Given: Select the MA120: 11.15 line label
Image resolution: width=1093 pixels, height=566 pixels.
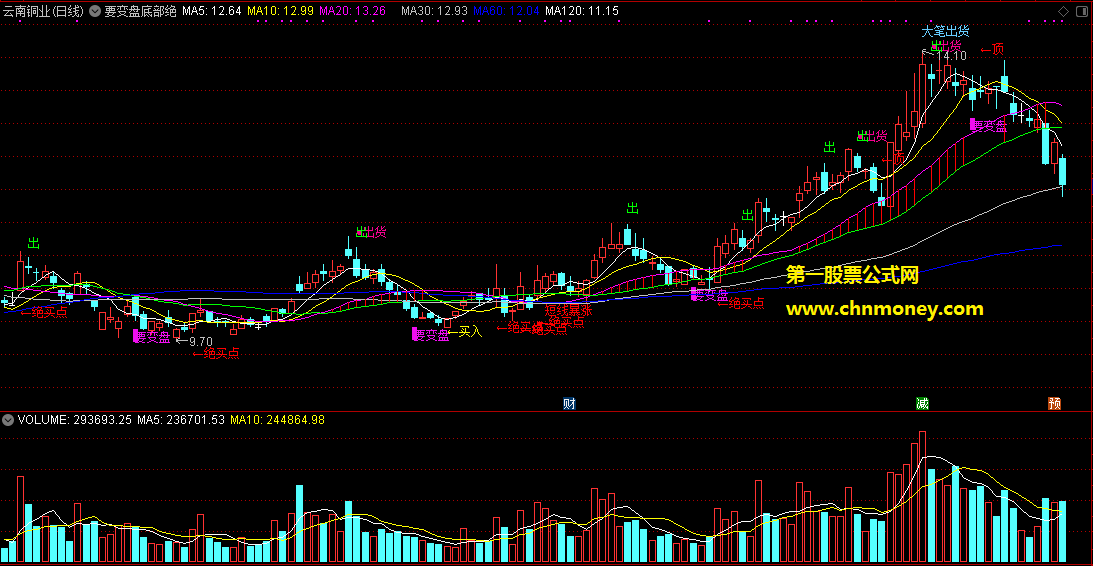Looking at the screenshot, I should point(581,11).
